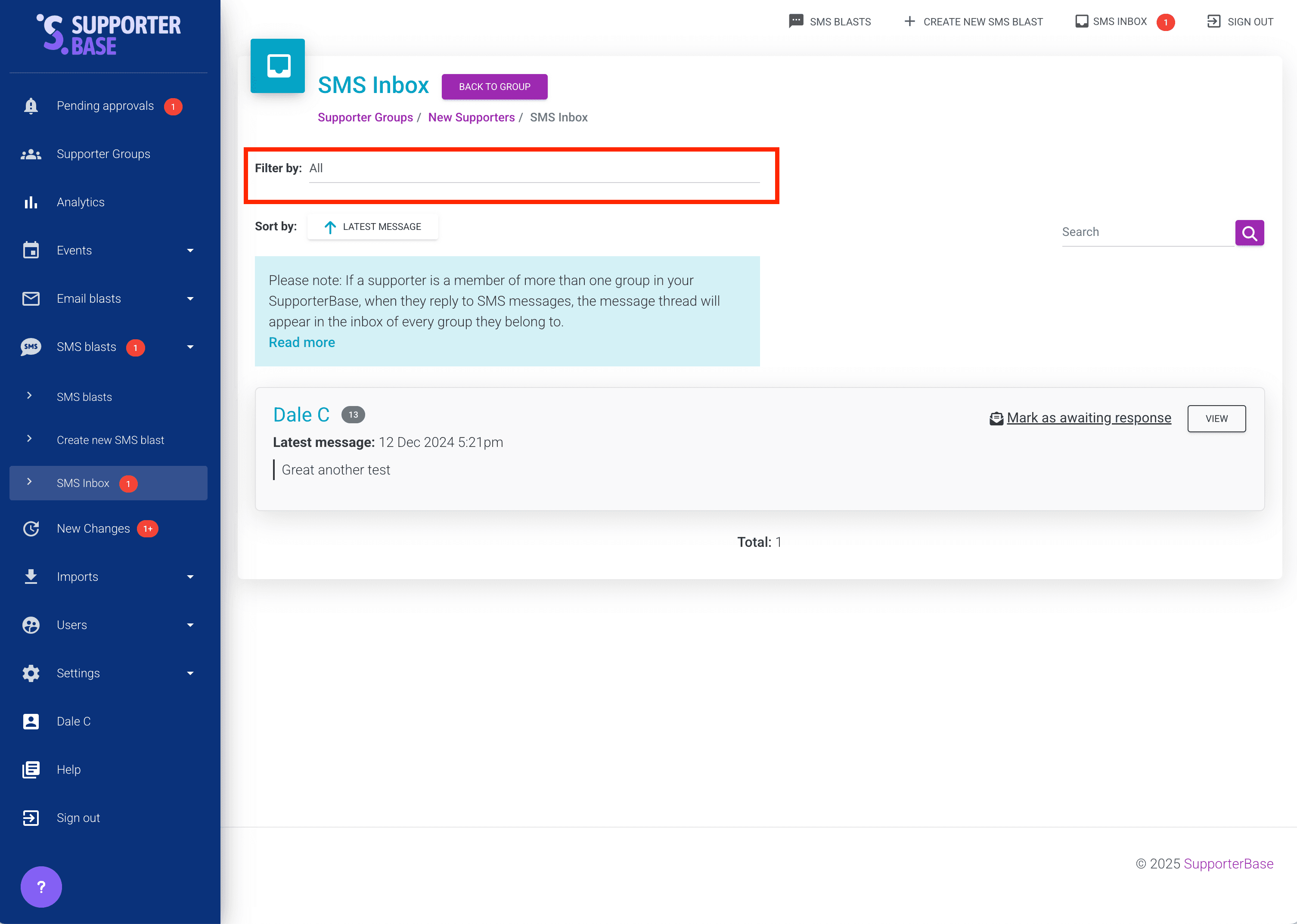1297x924 pixels.
Task: Click the New Changes refresh icon
Action: point(31,529)
